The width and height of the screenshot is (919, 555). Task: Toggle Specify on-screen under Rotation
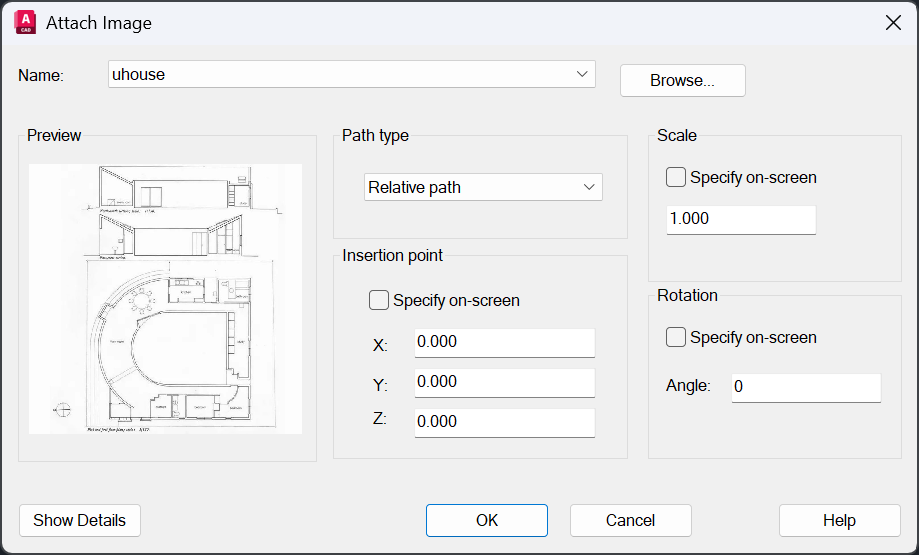[x=676, y=338]
